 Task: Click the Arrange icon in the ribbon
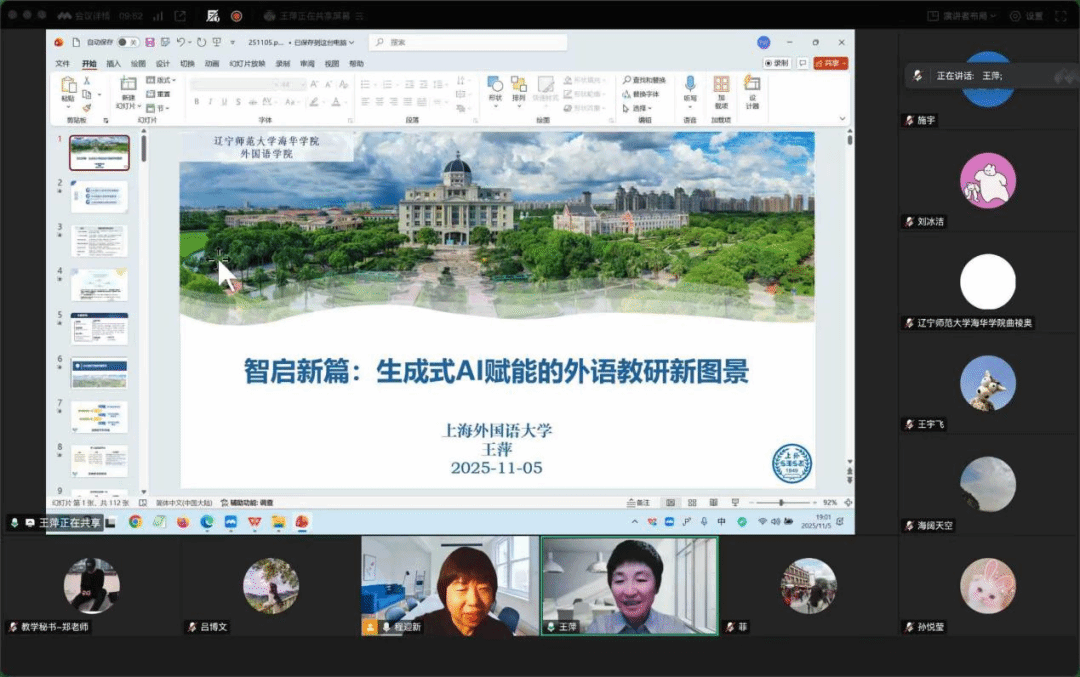coord(518,86)
